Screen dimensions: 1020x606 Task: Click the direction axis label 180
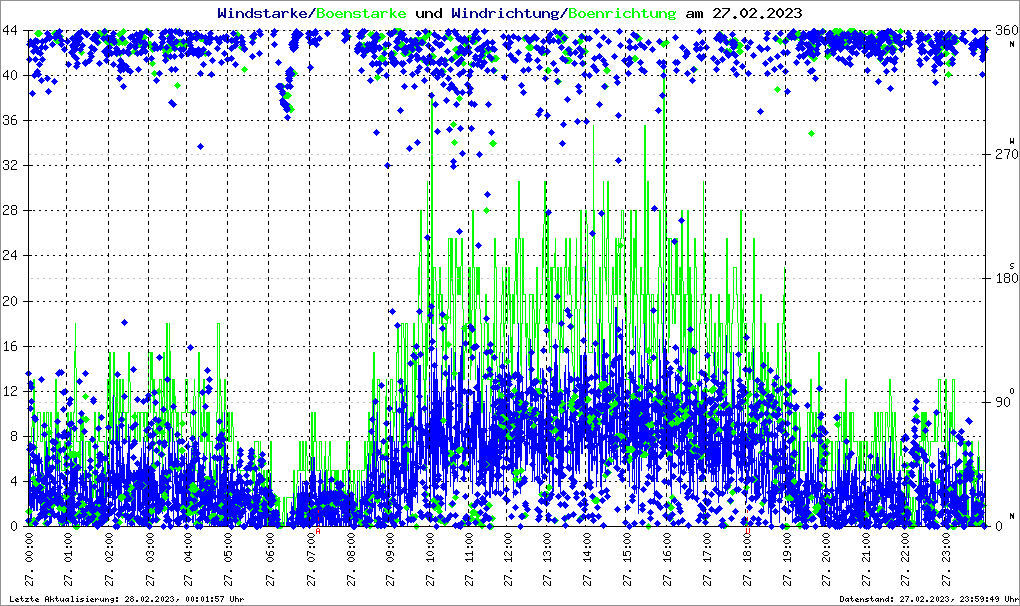(x=1007, y=278)
